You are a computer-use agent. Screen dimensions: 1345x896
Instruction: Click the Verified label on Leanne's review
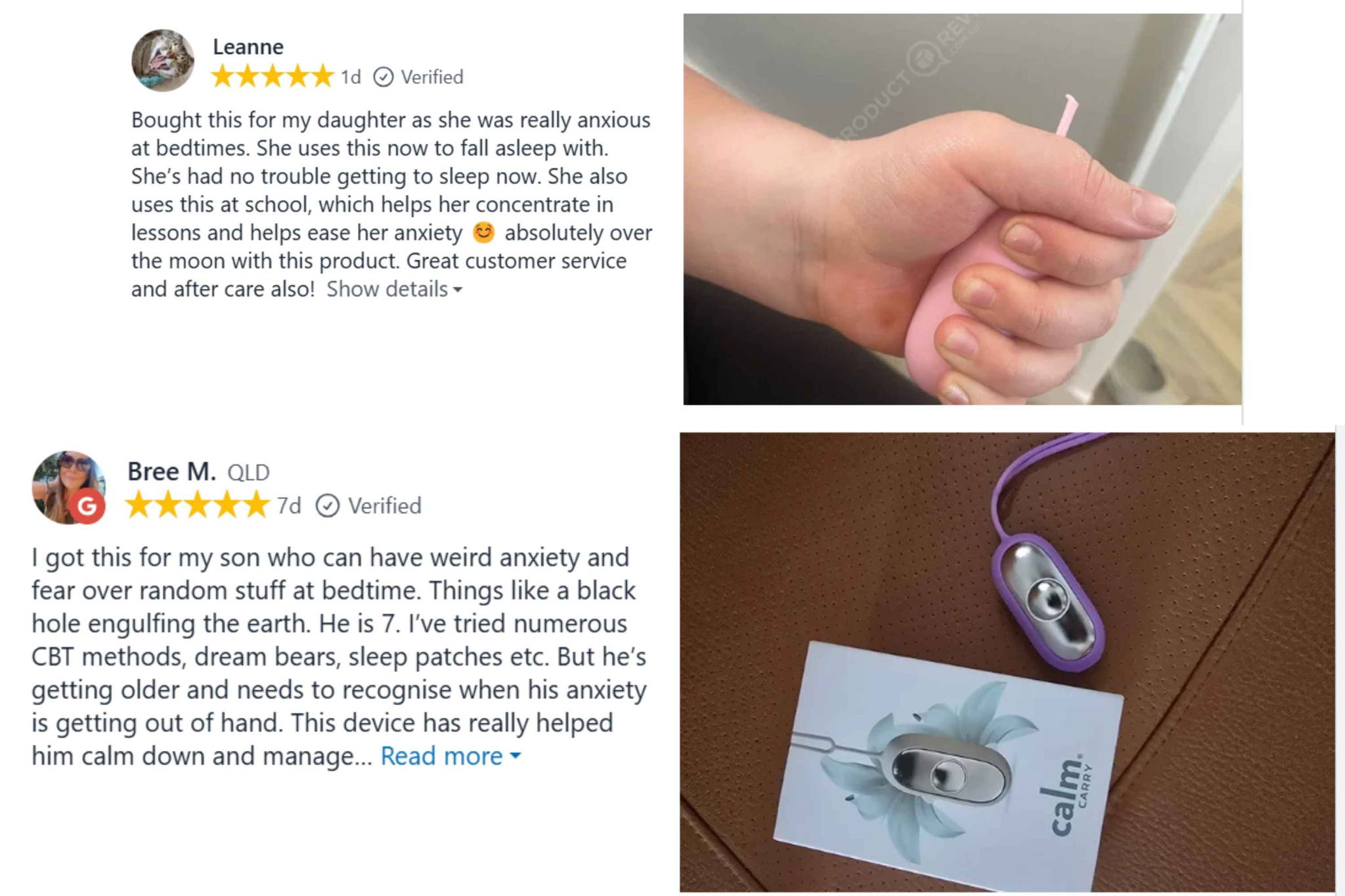click(x=432, y=77)
